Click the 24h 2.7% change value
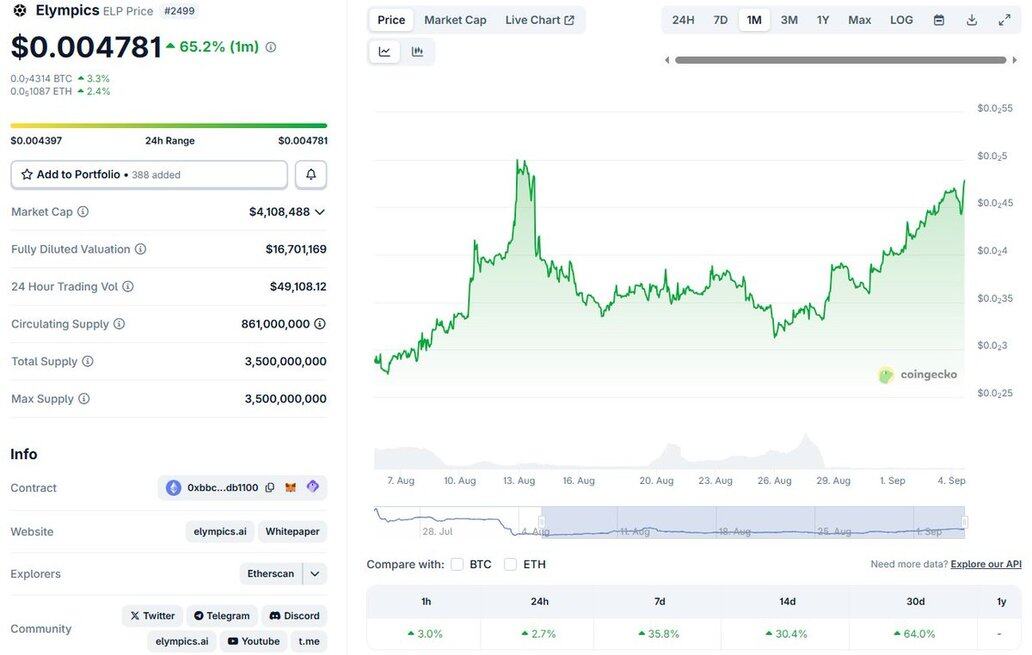Image resolution: width=1032 pixels, height=655 pixels. (x=538, y=634)
